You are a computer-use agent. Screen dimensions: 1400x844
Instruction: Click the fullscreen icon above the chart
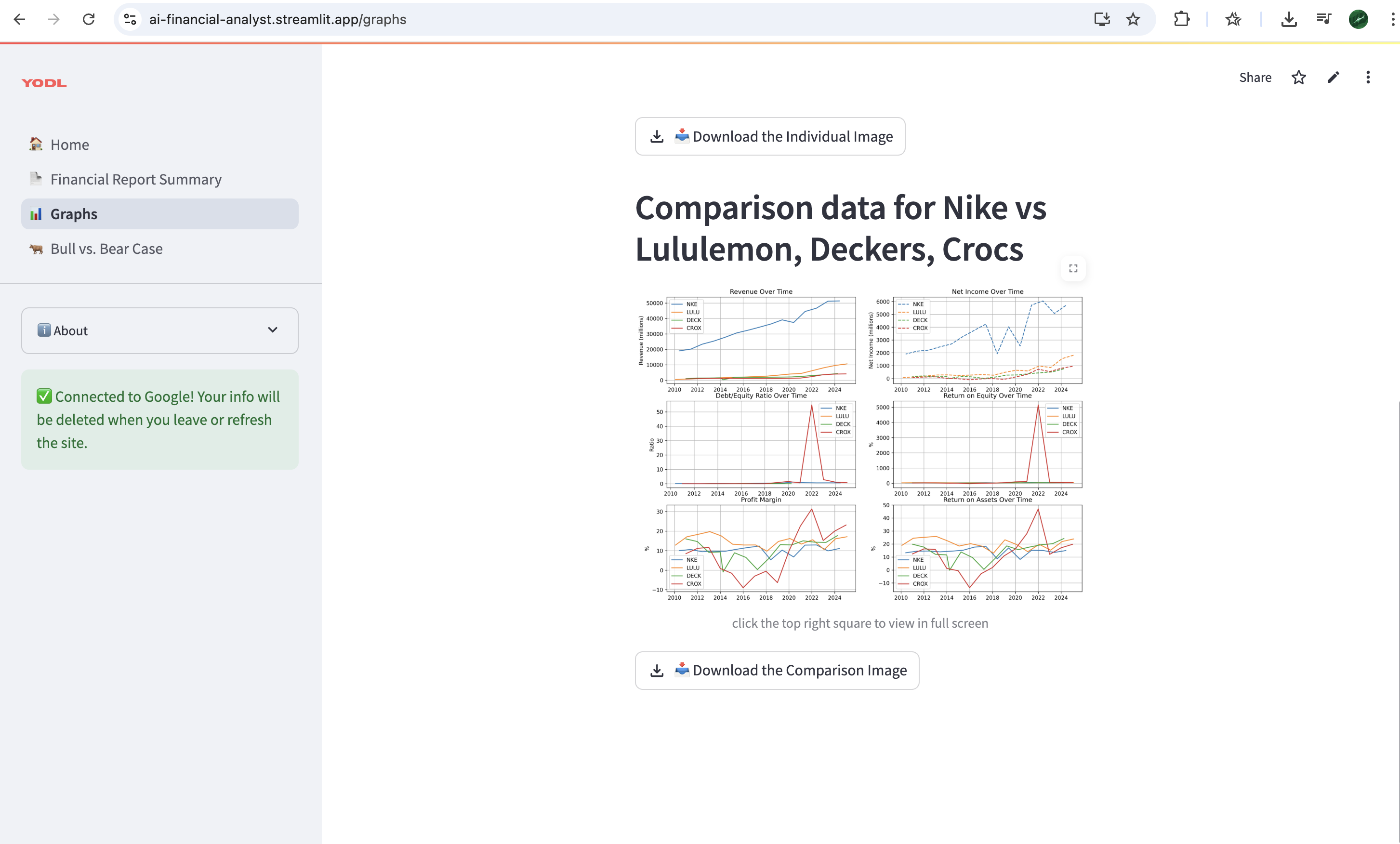pyautogui.click(x=1073, y=268)
